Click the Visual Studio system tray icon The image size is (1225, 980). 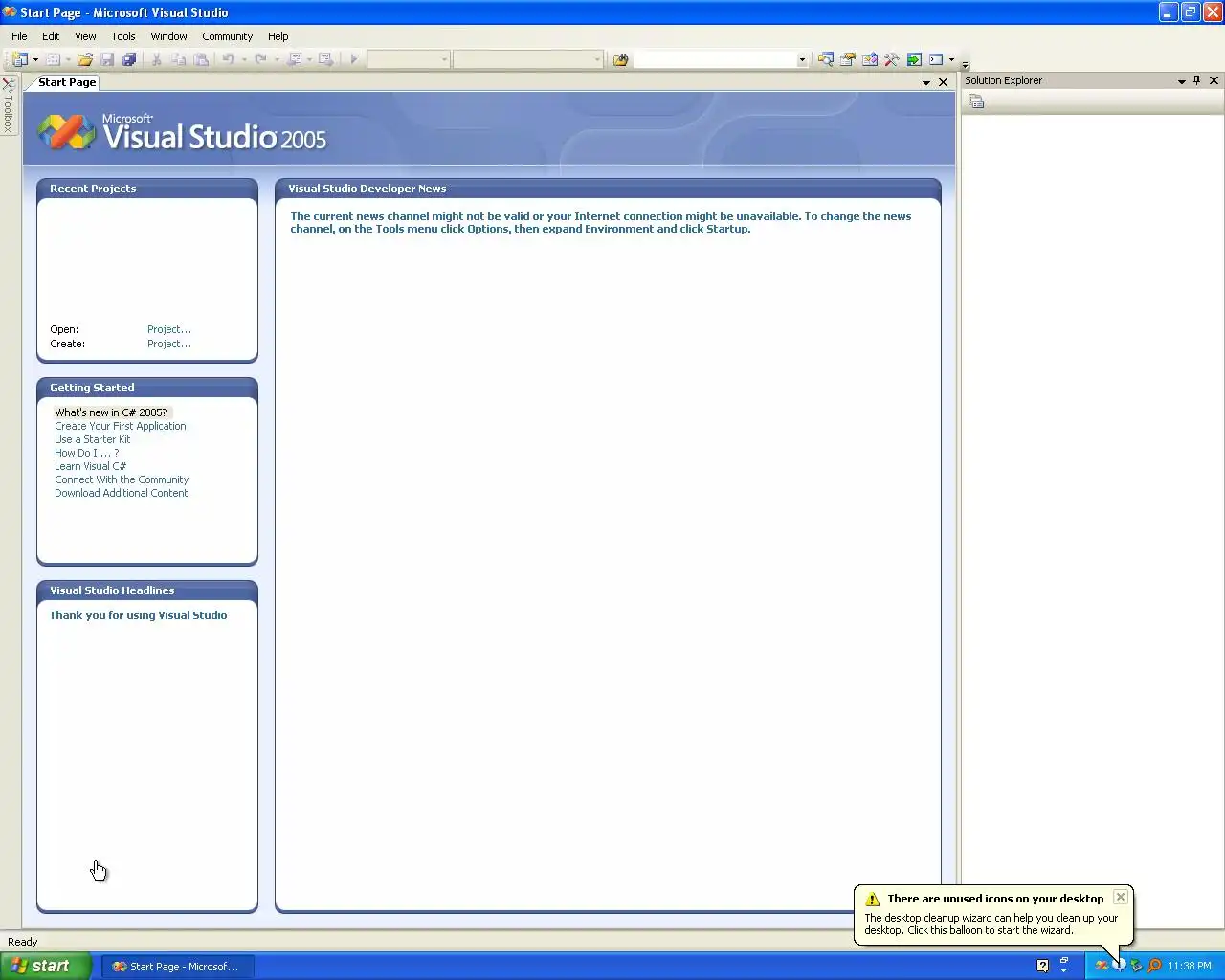click(x=1102, y=966)
